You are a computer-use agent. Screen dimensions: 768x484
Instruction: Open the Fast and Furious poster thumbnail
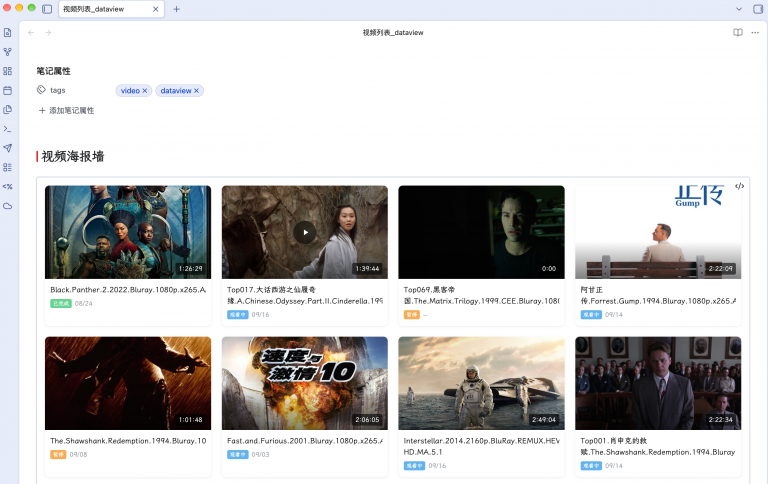(305, 383)
